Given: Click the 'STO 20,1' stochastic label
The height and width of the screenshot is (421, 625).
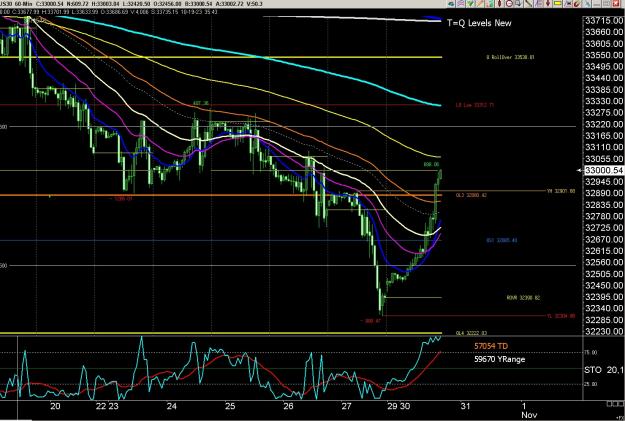Looking at the screenshot, I should coord(604,370).
